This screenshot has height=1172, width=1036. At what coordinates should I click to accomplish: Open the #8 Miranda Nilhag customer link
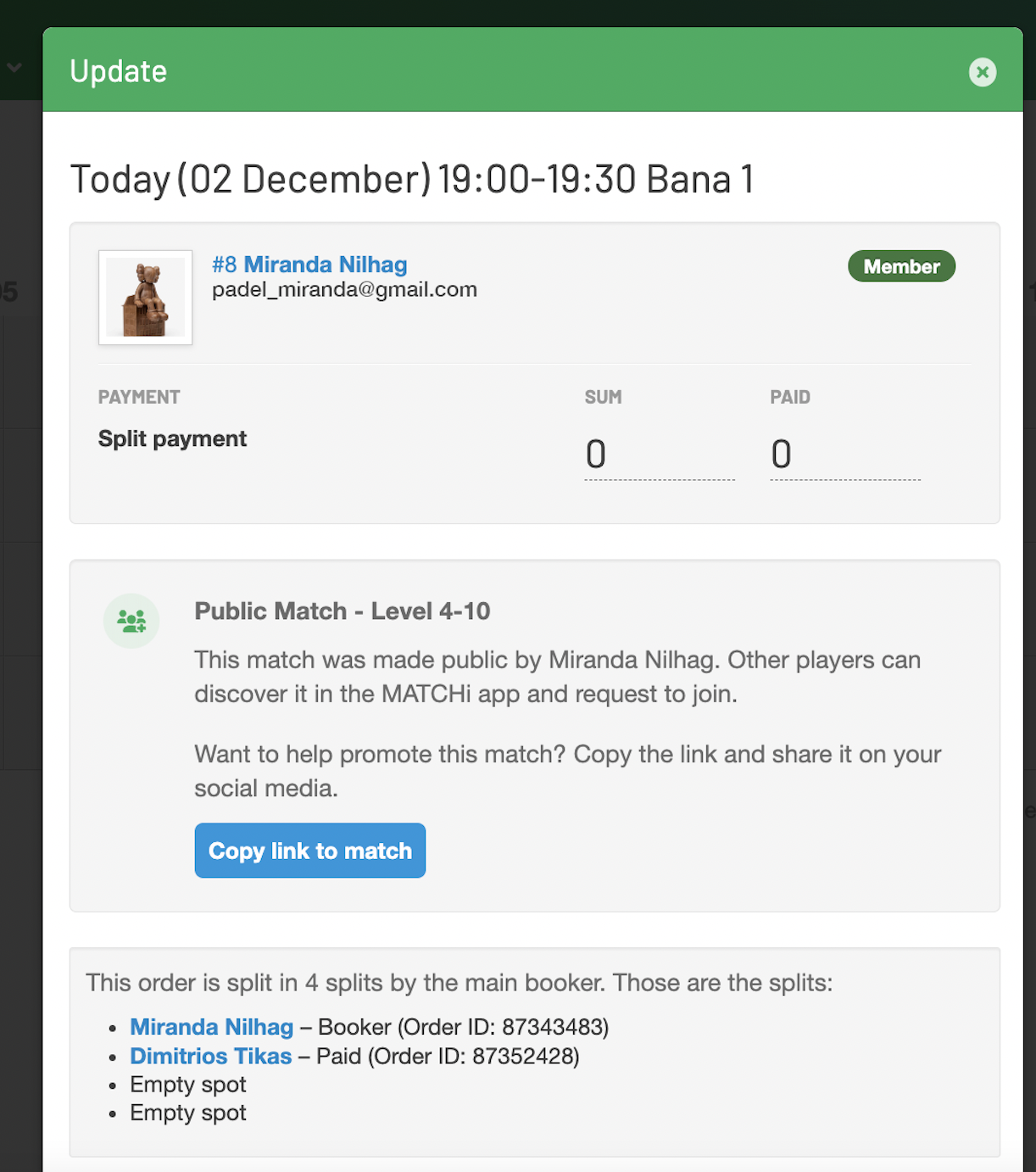coord(309,265)
